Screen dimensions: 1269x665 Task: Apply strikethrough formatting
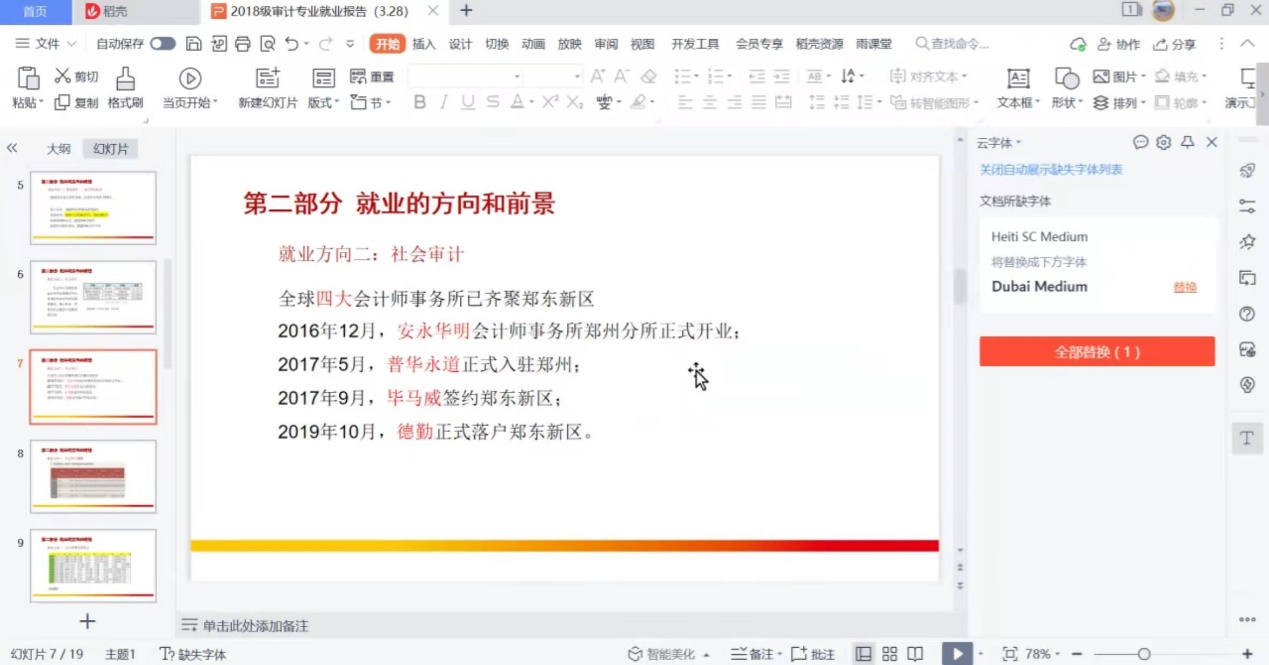click(493, 102)
